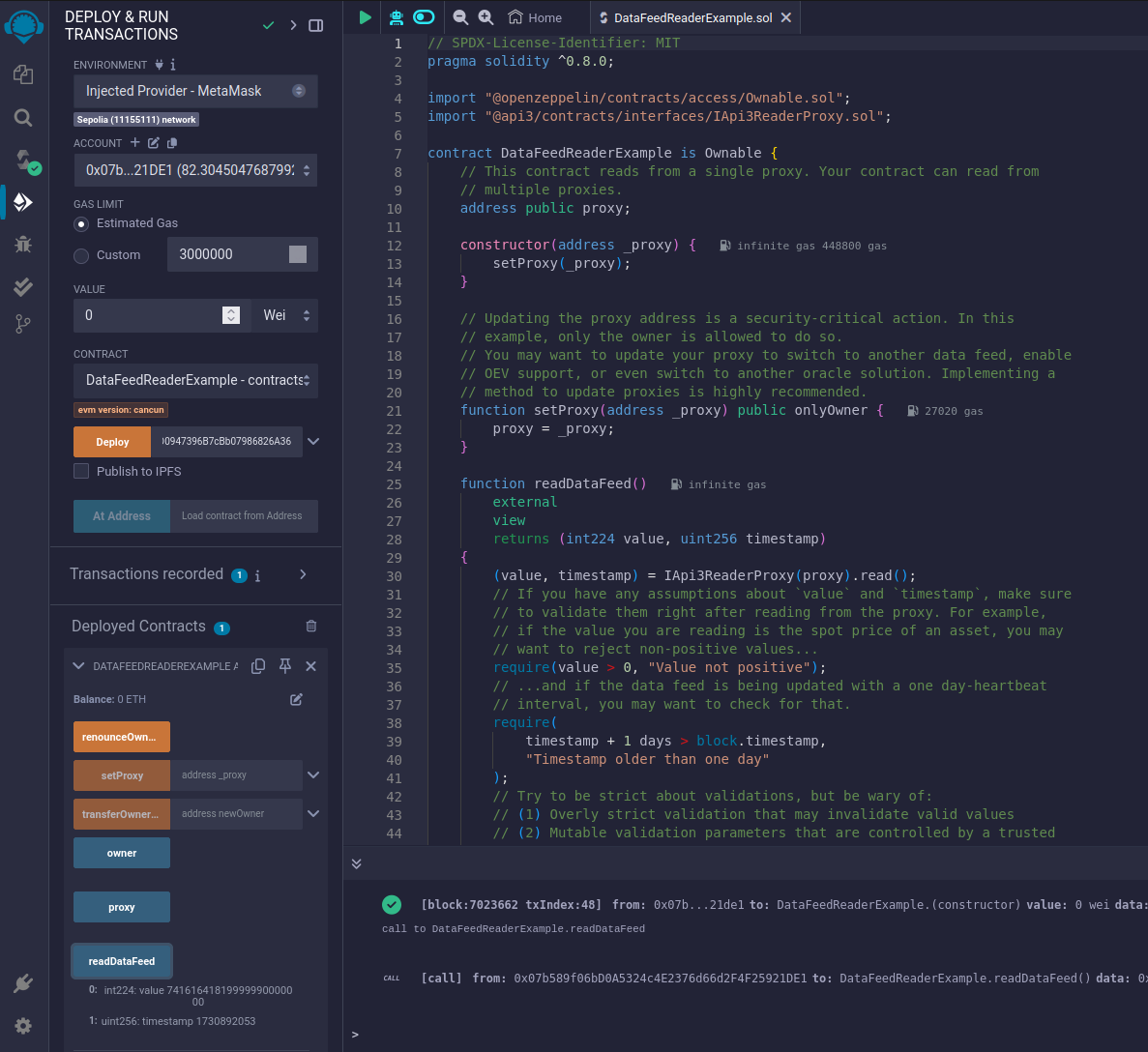Click the green Run script play icon
Image resolution: width=1148 pixels, height=1052 pixels.
coord(365,17)
